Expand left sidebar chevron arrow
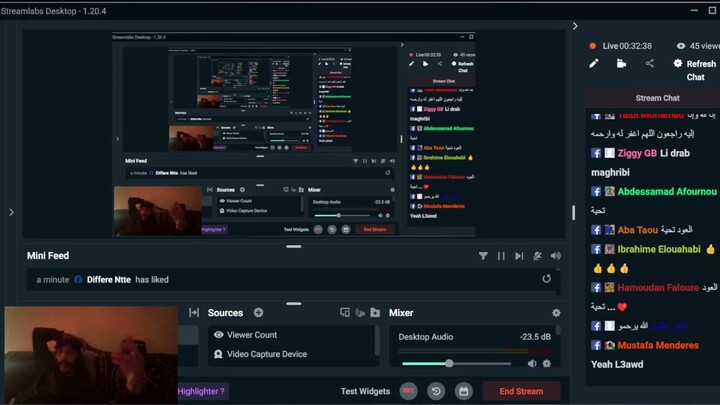 tap(11, 212)
